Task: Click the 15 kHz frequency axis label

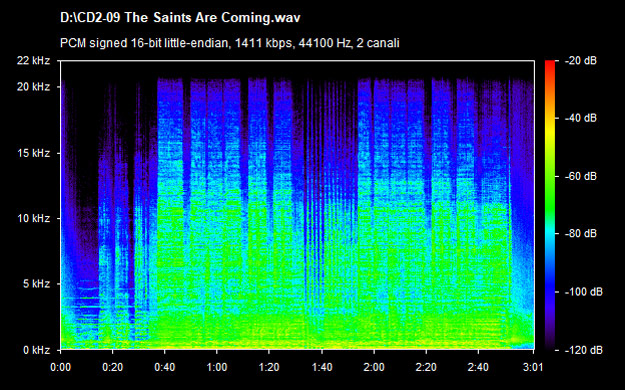Action: coord(33,153)
